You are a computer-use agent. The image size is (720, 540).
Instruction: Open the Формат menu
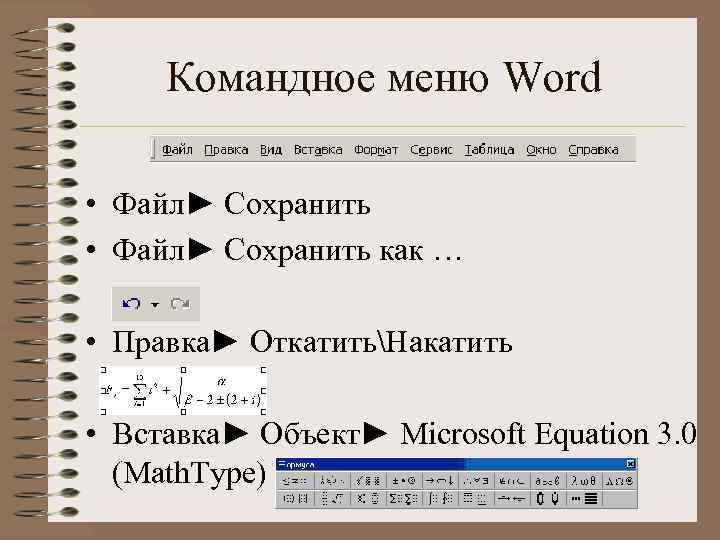(376, 150)
